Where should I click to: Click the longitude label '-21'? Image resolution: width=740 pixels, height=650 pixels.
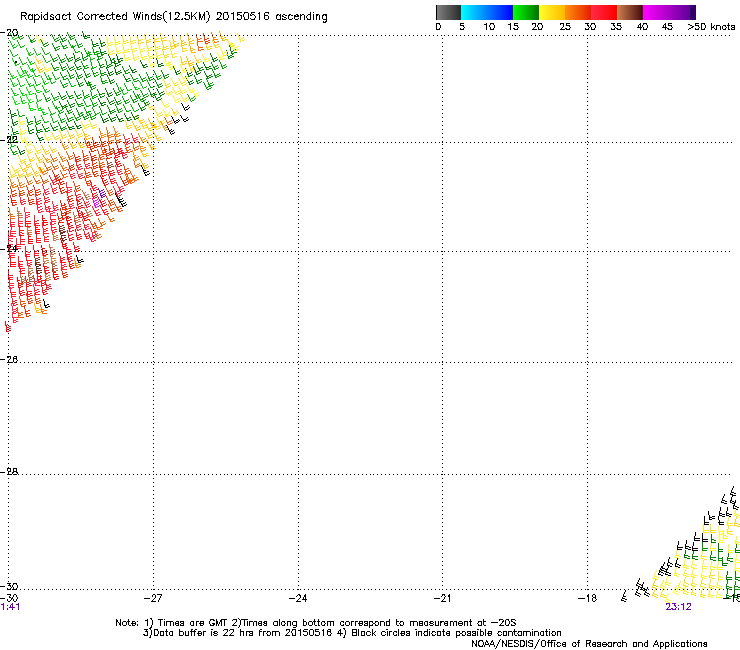click(442, 598)
